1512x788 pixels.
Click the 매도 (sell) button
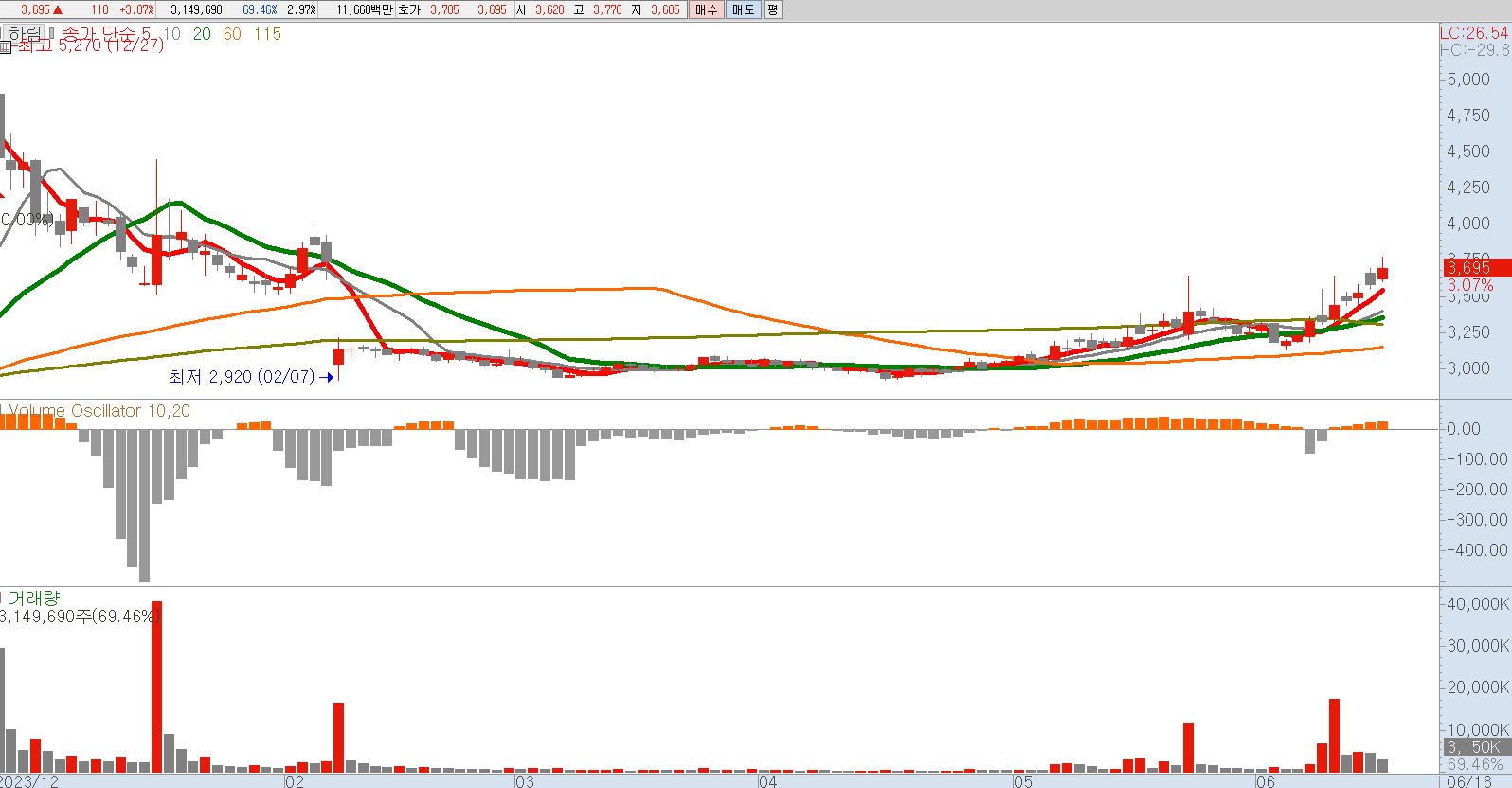[744, 10]
